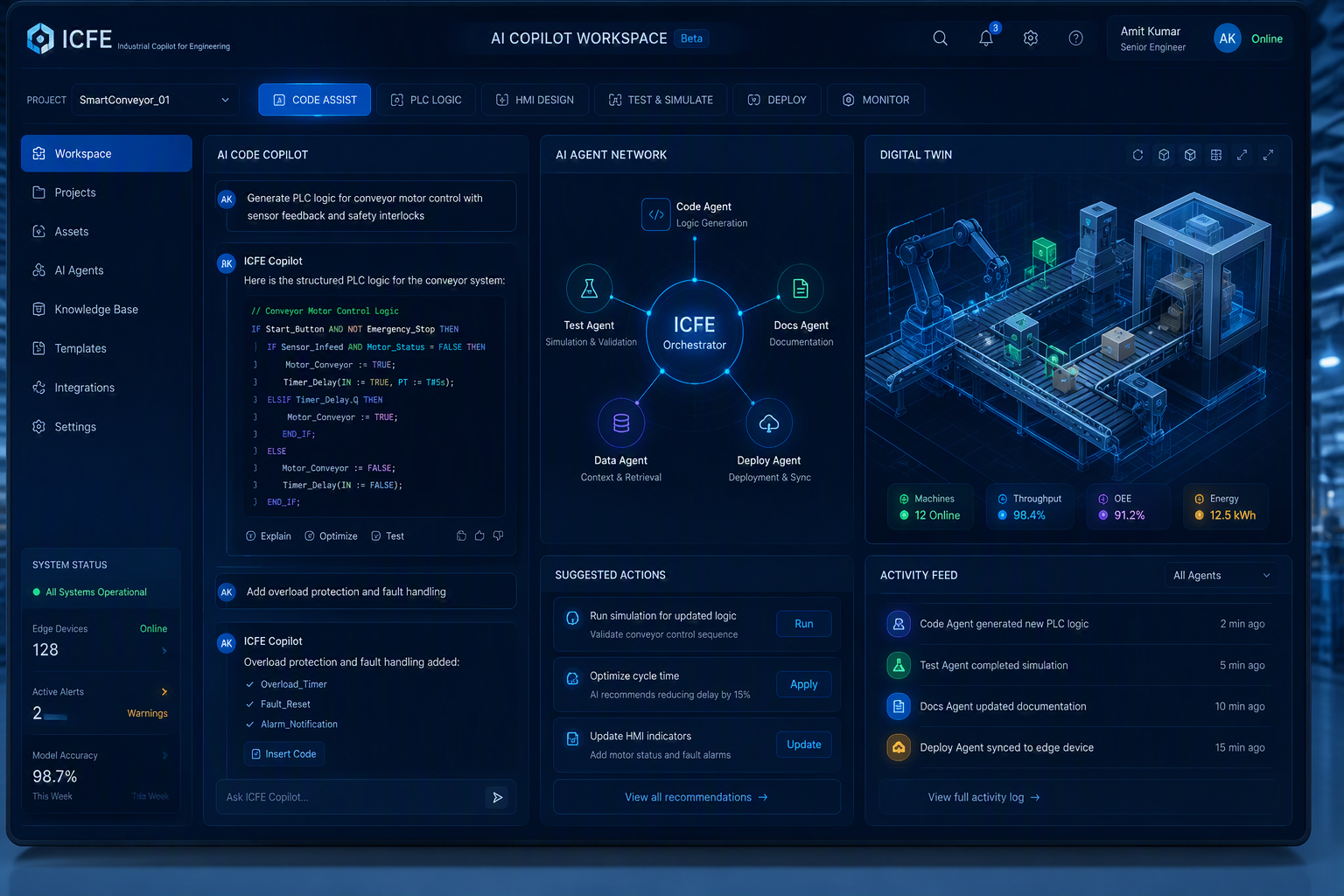Refresh the Digital Twin view
The width and height of the screenshot is (1344, 896).
point(1137,155)
